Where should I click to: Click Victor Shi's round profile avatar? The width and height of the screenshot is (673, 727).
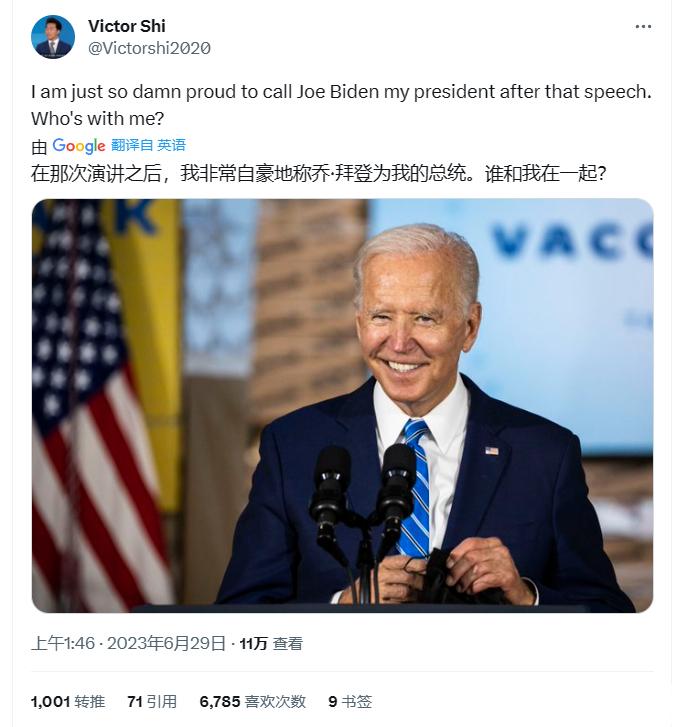(x=53, y=37)
